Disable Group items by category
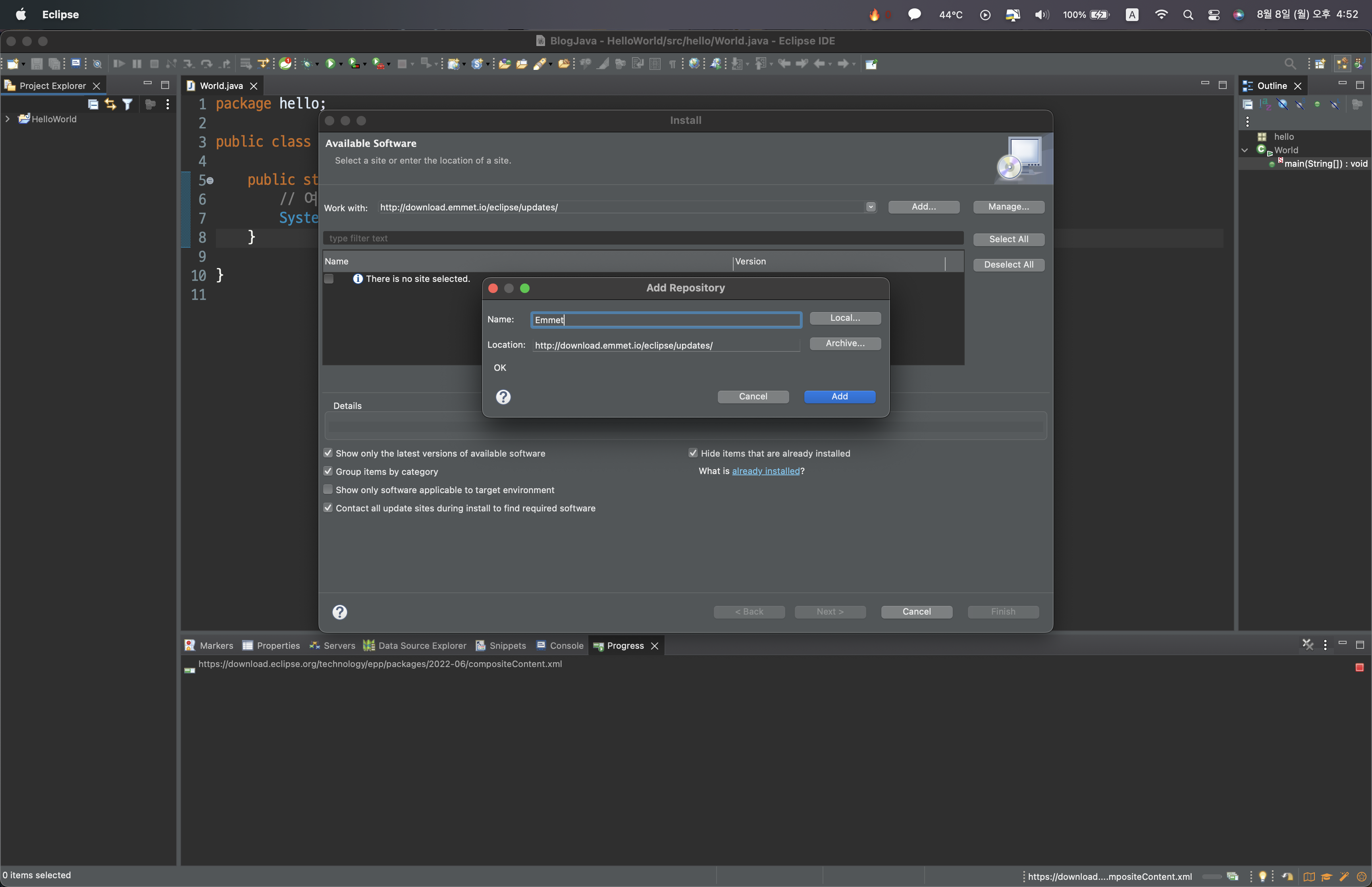This screenshot has width=1372, height=887. pos(328,471)
